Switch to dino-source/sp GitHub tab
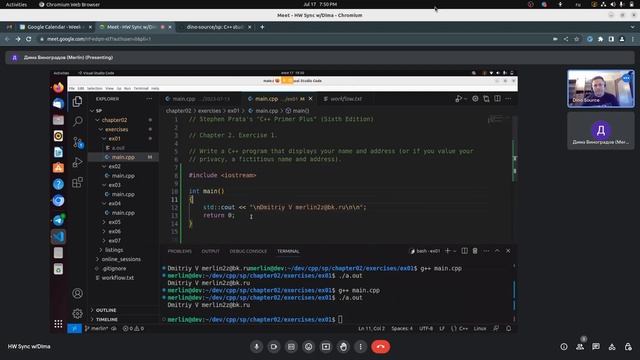The width and height of the screenshot is (640, 360). (x=214, y=27)
